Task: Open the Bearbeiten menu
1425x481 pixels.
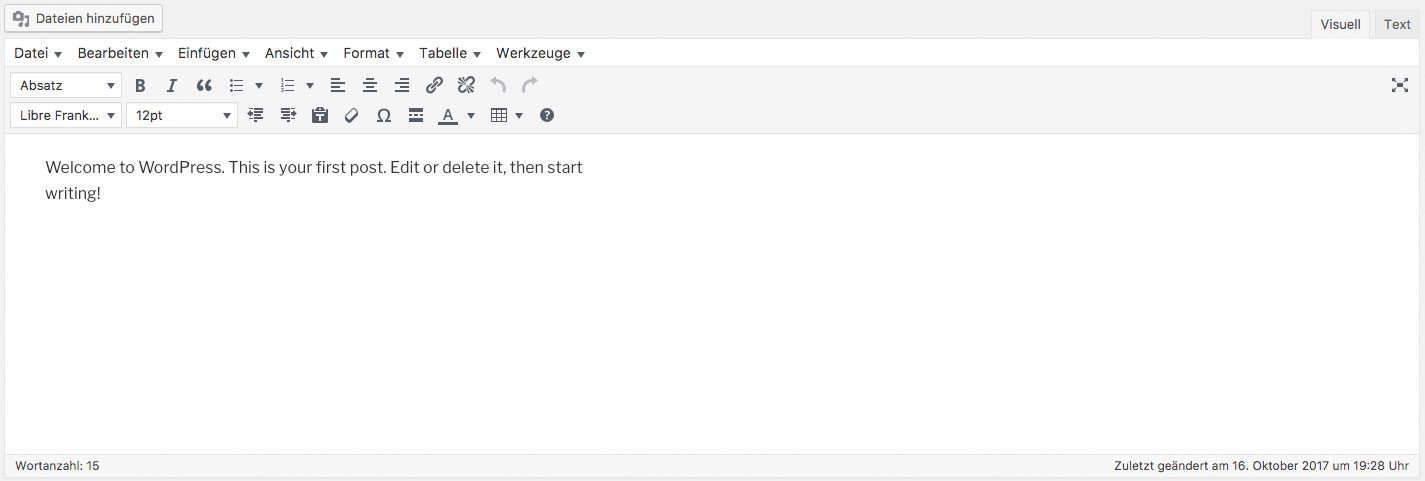Action: [x=120, y=53]
